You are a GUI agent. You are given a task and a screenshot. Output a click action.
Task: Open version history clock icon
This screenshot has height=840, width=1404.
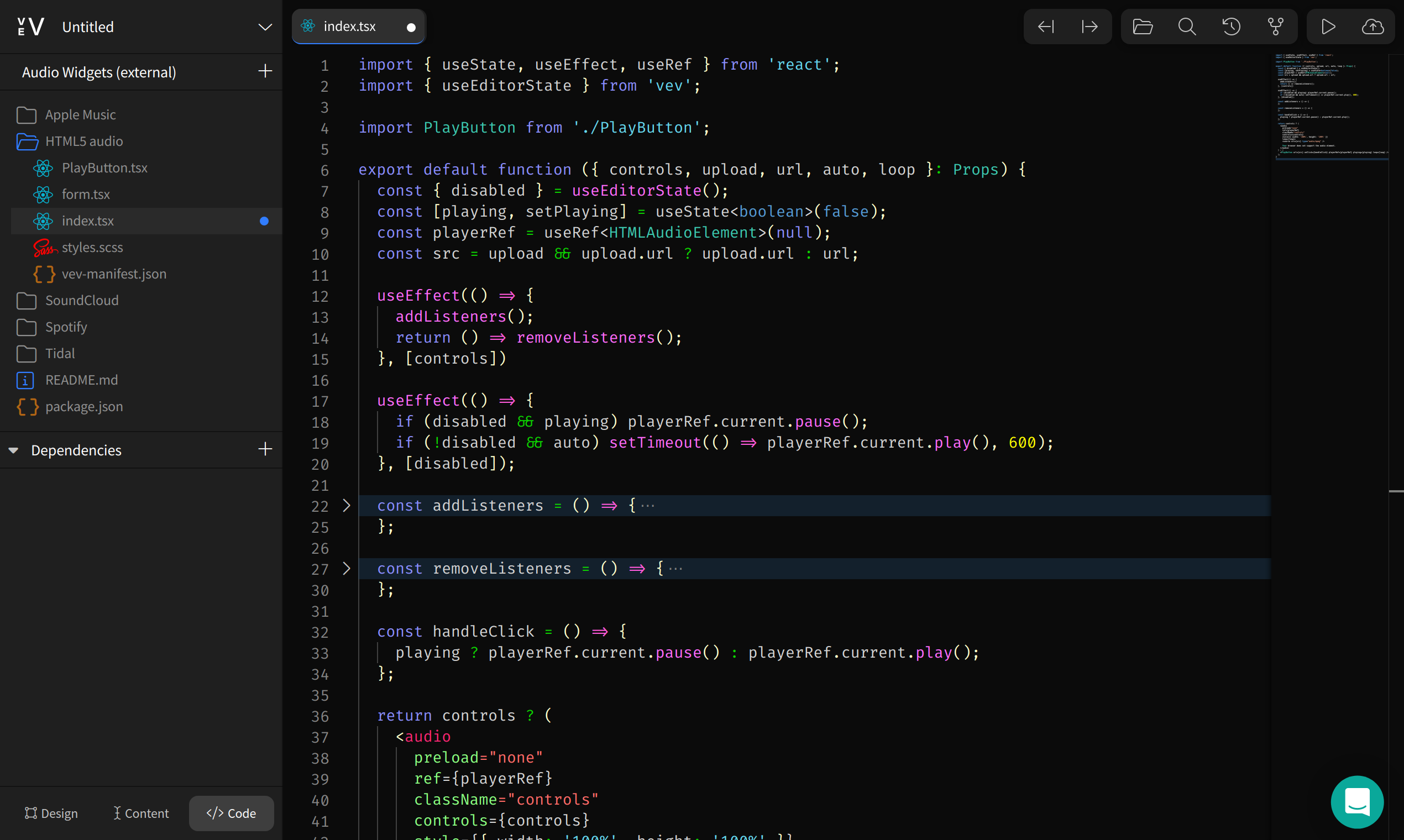point(1232,27)
